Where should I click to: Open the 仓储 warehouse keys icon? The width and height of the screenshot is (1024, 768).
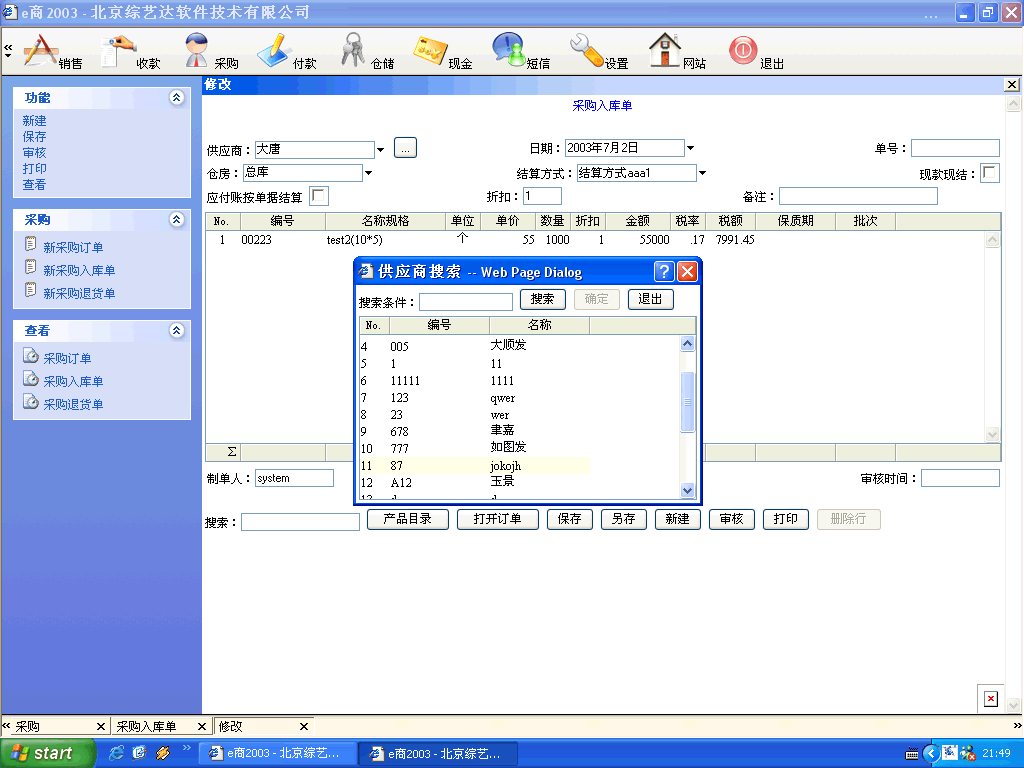click(x=354, y=50)
